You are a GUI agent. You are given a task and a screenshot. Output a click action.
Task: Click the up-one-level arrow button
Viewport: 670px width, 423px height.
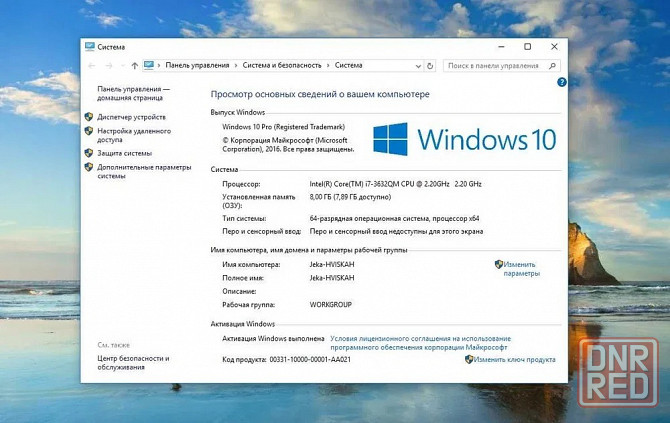(132, 65)
